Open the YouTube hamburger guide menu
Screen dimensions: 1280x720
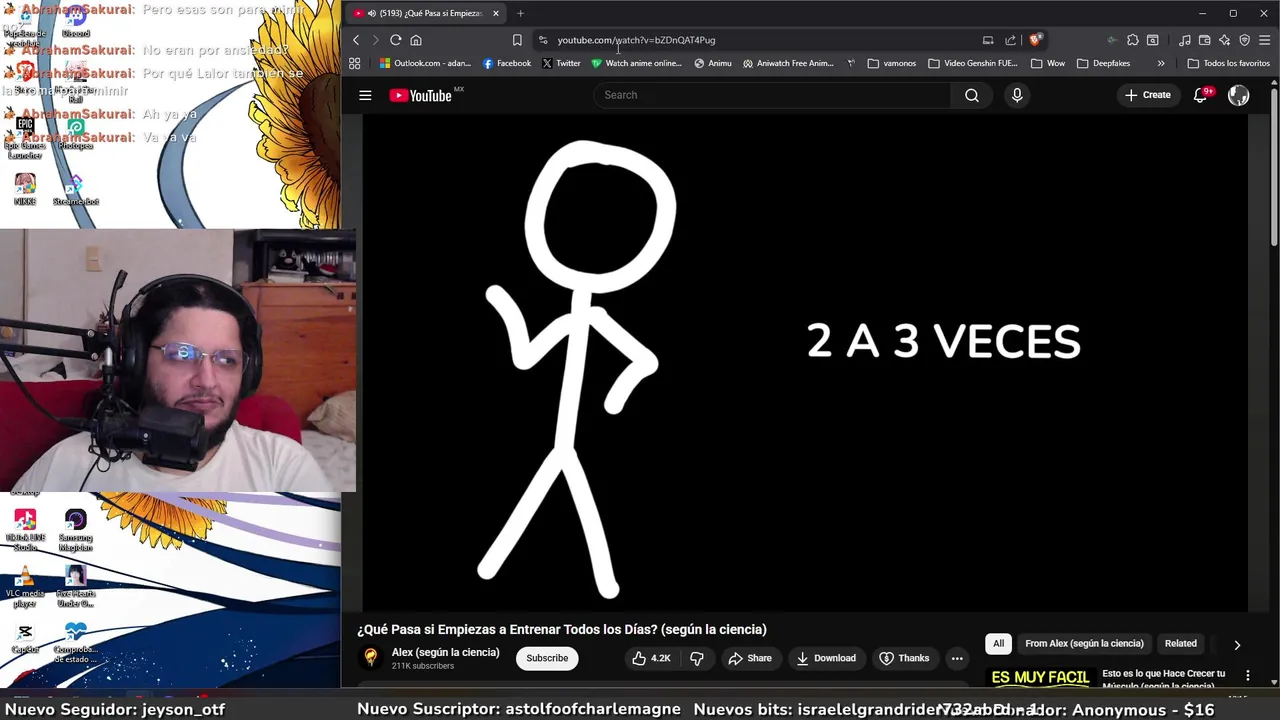[365, 95]
